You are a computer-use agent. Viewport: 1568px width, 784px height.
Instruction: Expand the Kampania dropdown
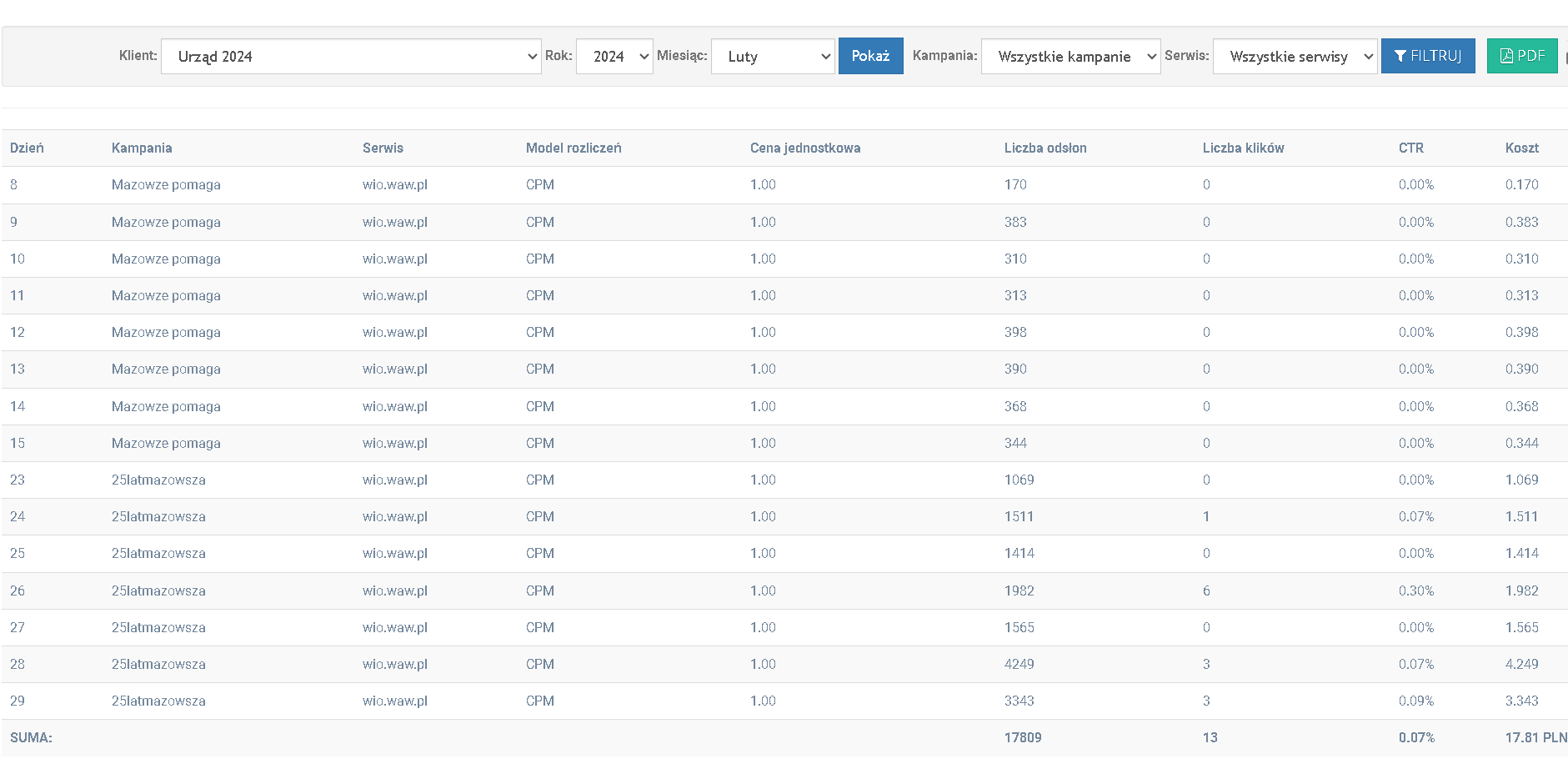click(x=1070, y=57)
